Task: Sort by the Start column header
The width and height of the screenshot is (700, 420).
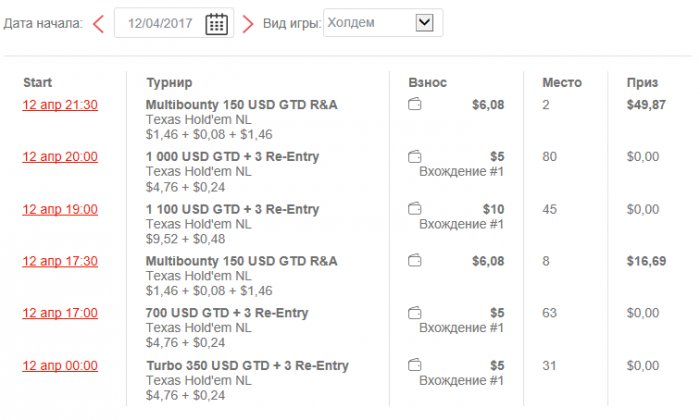Action: [37, 82]
